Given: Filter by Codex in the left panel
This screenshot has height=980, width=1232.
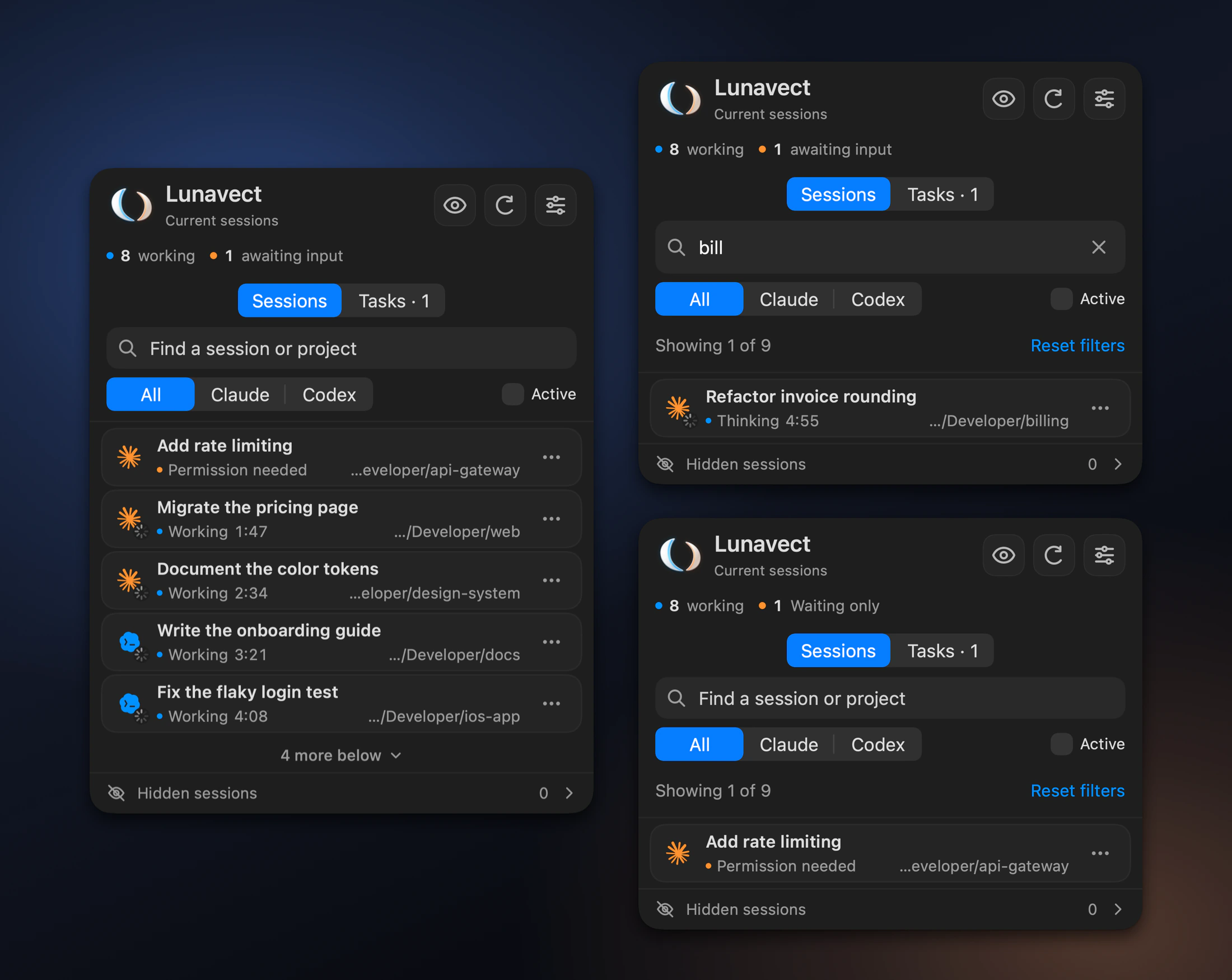Looking at the screenshot, I should point(329,394).
